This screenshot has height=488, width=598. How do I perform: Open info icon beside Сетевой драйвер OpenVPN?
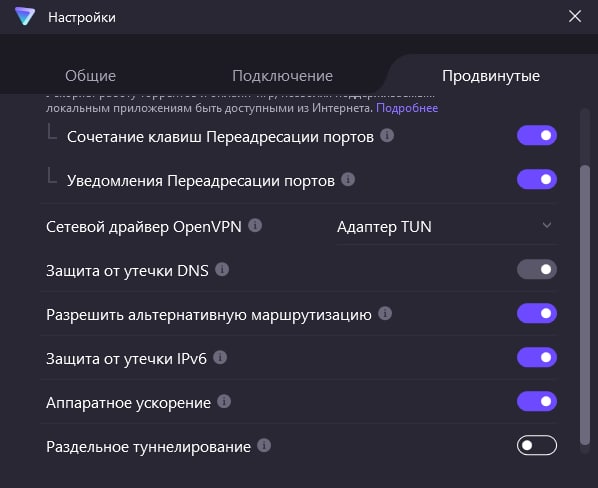[x=255, y=225]
